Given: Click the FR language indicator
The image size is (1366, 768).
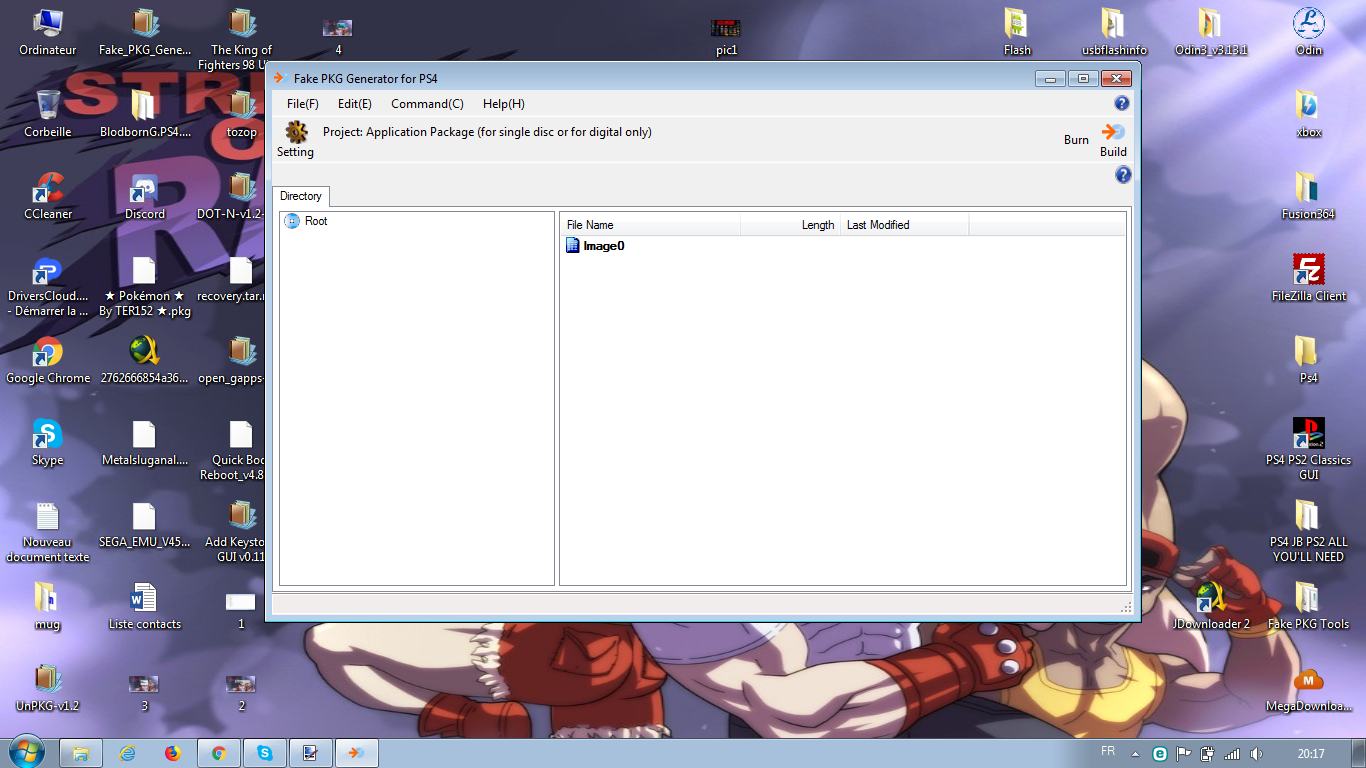Looking at the screenshot, I should pyautogui.click(x=1108, y=751).
